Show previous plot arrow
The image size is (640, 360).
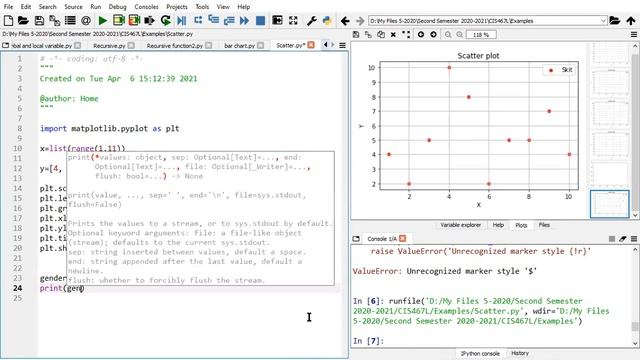point(421,35)
